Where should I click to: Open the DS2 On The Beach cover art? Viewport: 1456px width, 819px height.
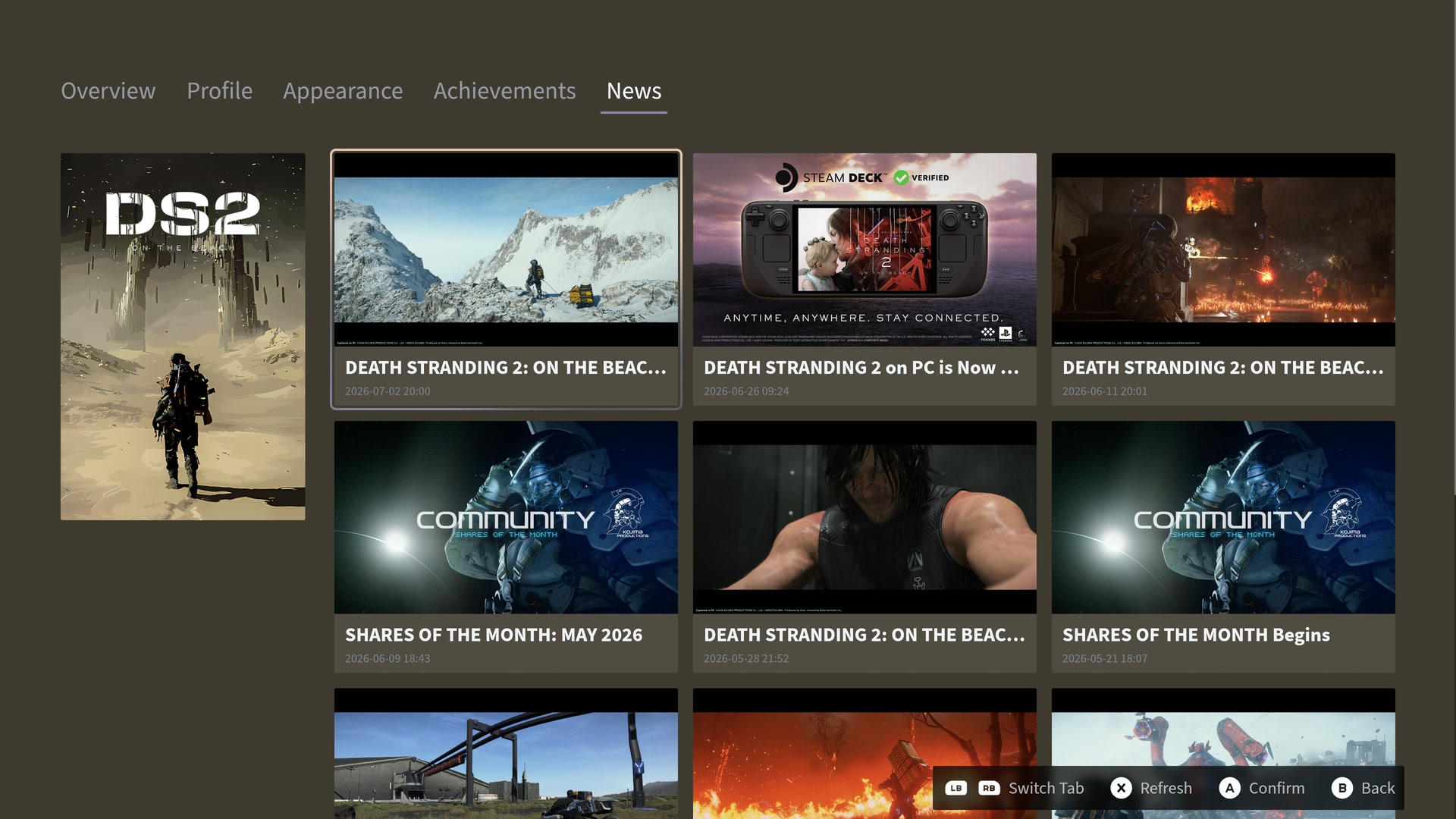(x=183, y=337)
